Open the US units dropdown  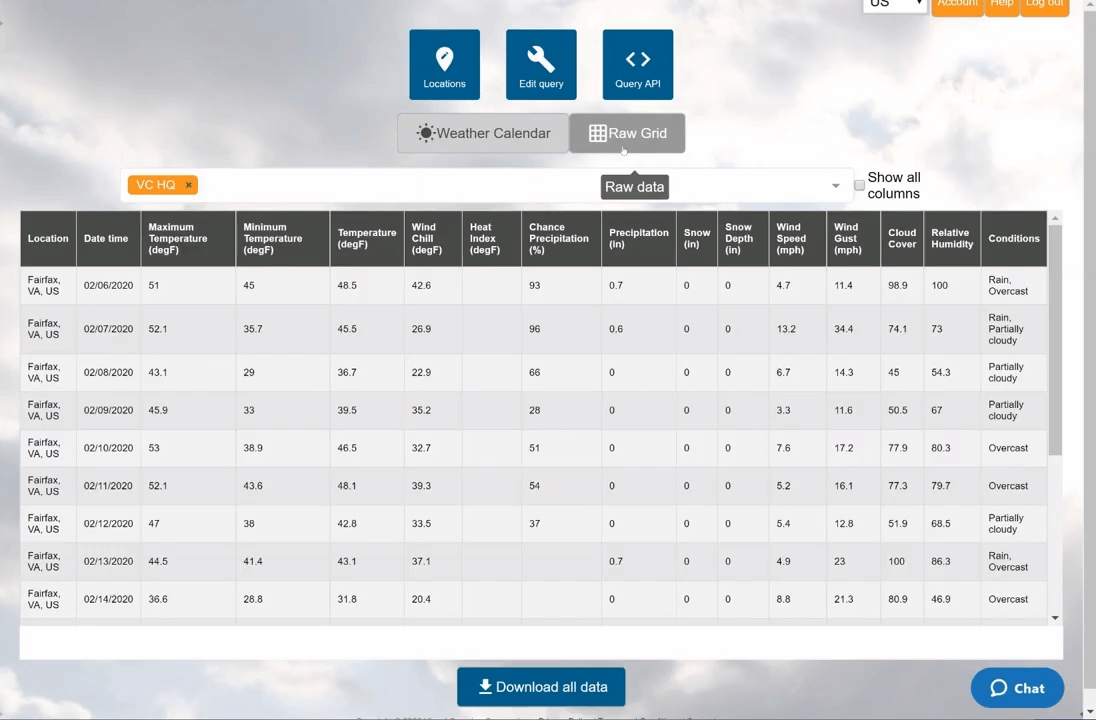[x=894, y=4]
